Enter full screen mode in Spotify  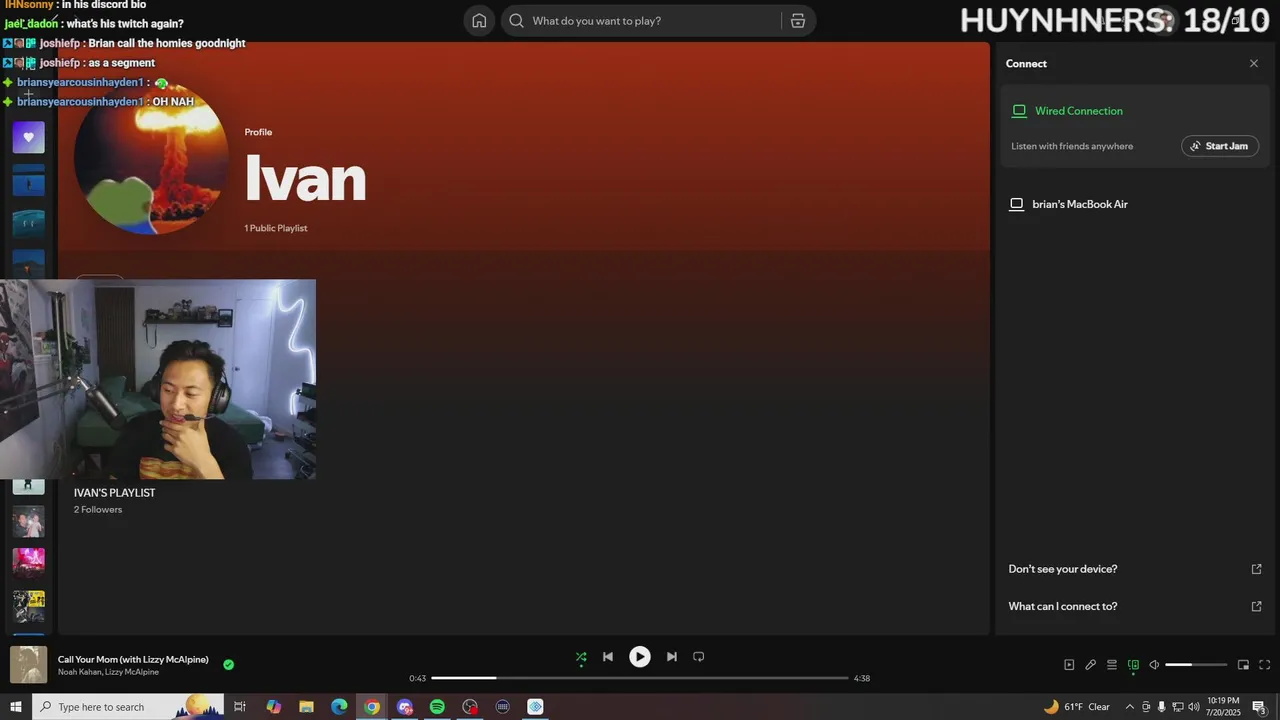(1265, 665)
